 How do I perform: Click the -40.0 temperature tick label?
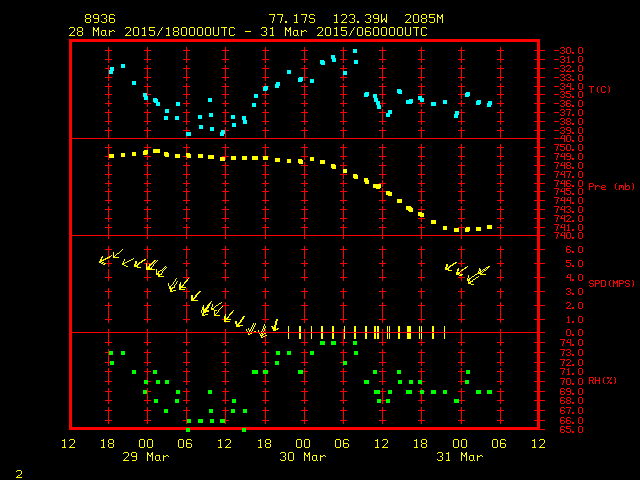click(568, 139)
